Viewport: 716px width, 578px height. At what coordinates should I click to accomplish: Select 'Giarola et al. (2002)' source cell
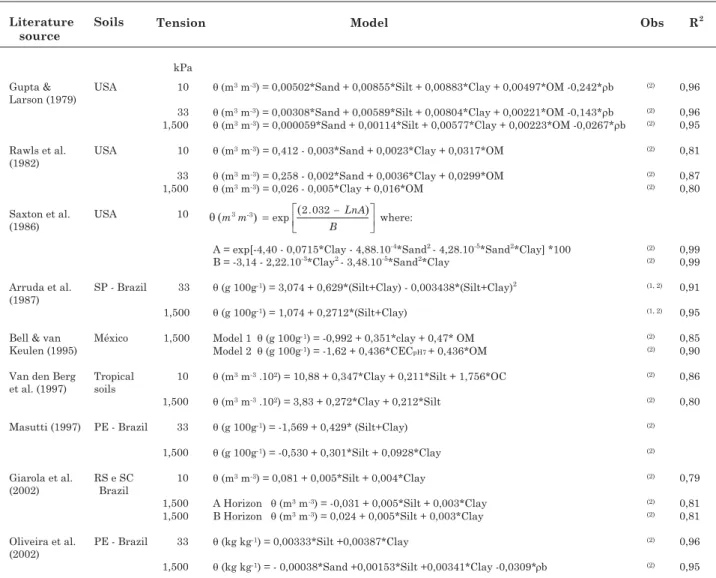(41, 484)
